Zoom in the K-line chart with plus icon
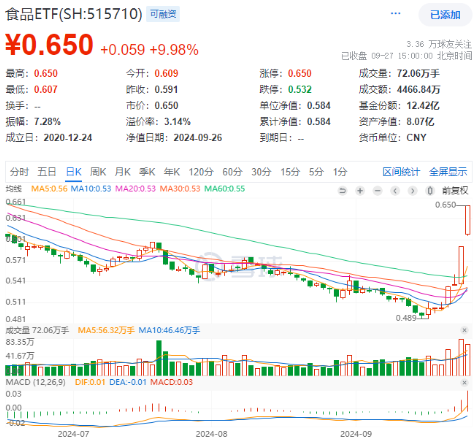This screenshot has height=442, width=476. point(360,191)
